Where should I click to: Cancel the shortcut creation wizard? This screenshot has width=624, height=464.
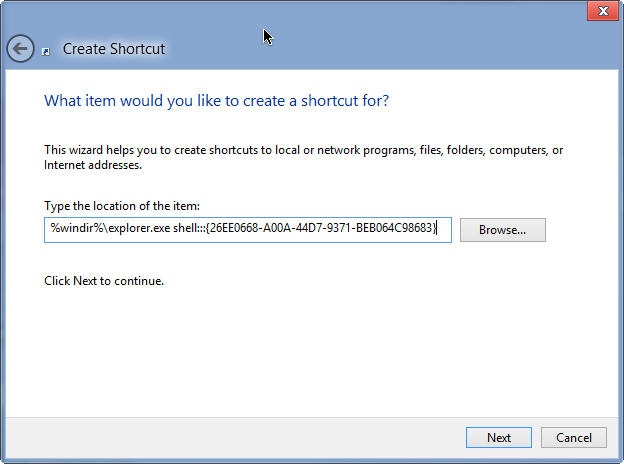[x=573, y=437]
